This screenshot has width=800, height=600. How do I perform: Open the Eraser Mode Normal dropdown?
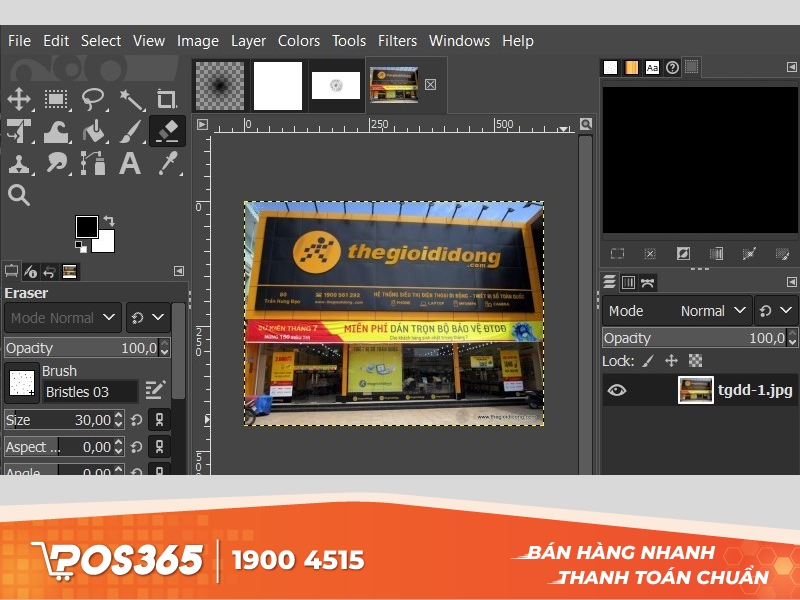tap(63, 318)
